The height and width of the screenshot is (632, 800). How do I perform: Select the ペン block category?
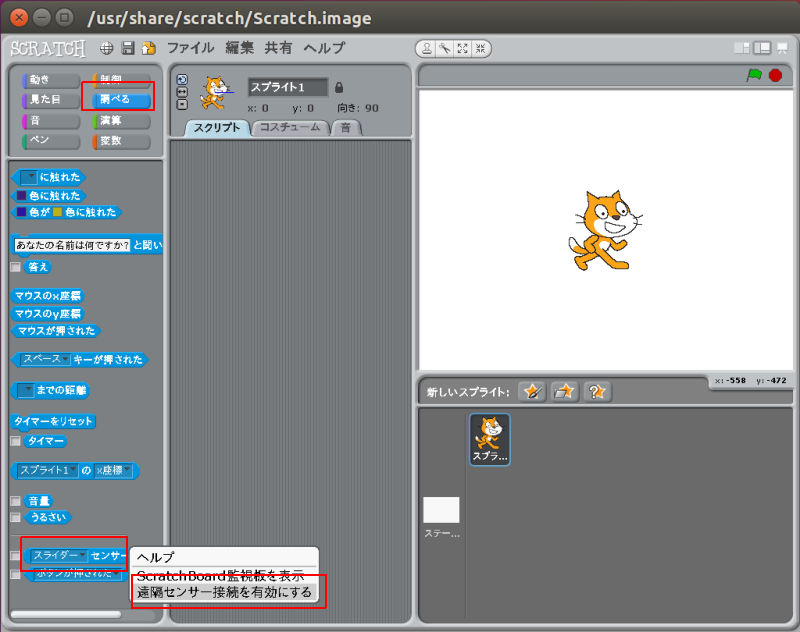(51, 141)
